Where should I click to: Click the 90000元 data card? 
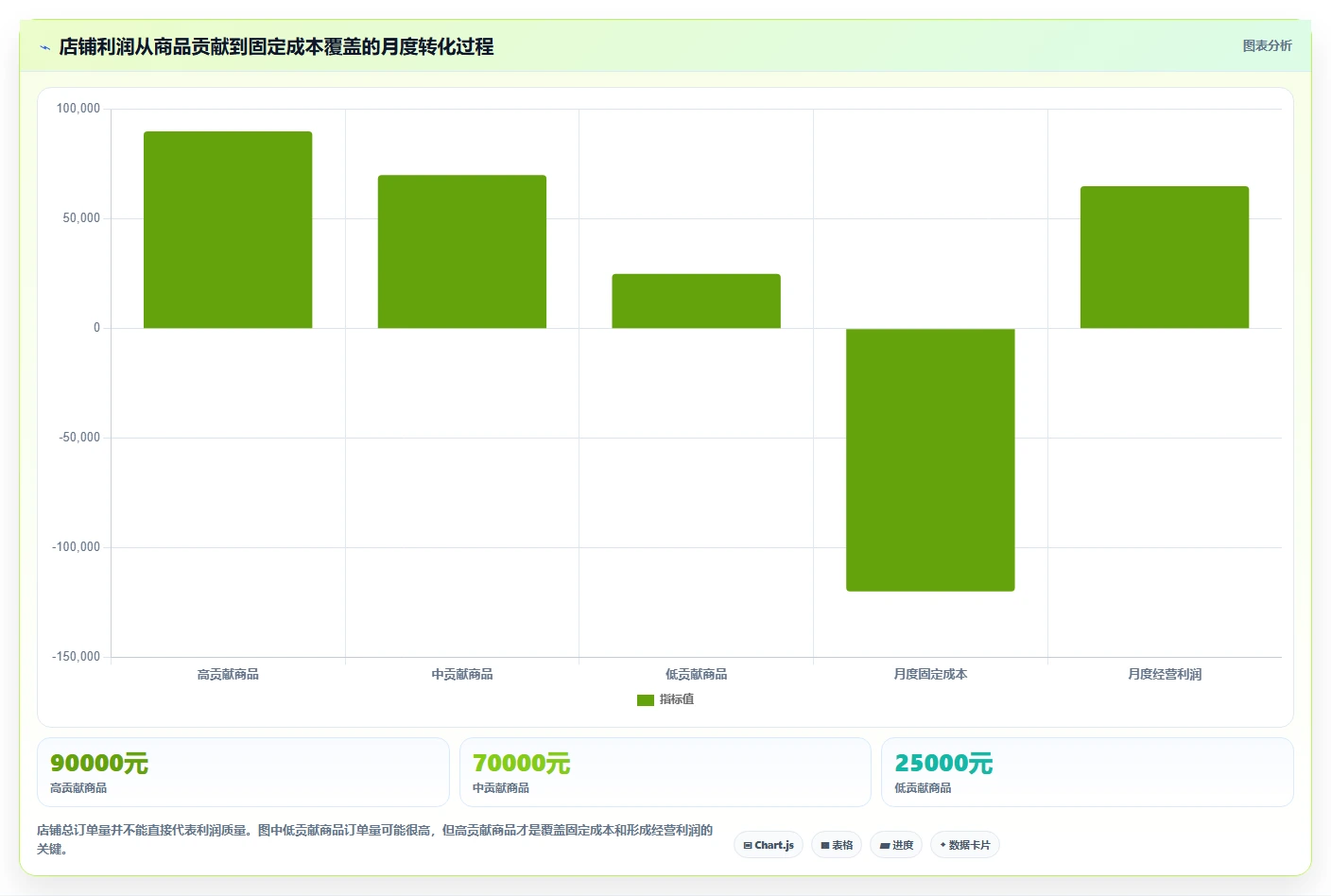[x=243, y=772]
